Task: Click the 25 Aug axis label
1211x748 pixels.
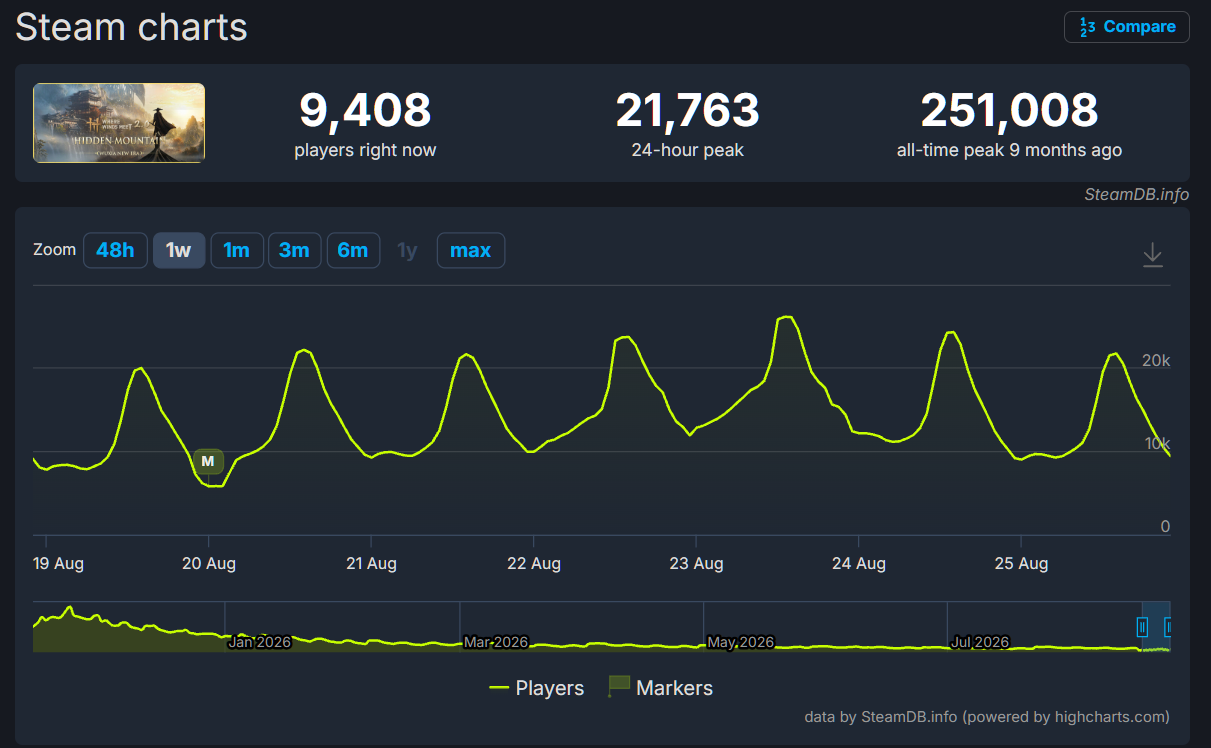Action: (1021, 563)
